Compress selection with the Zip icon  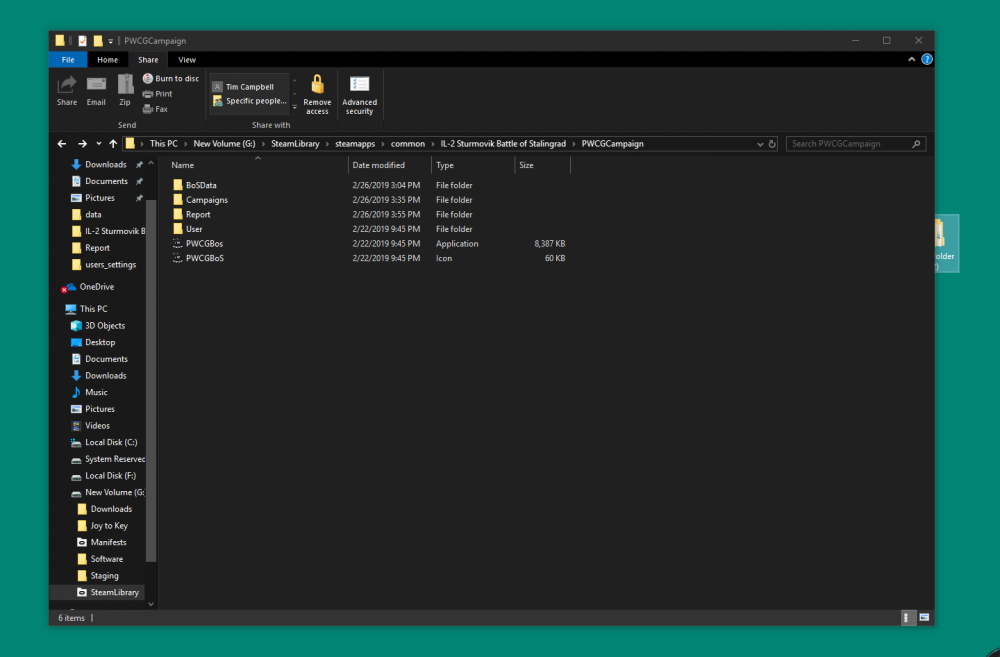(125, 86)
